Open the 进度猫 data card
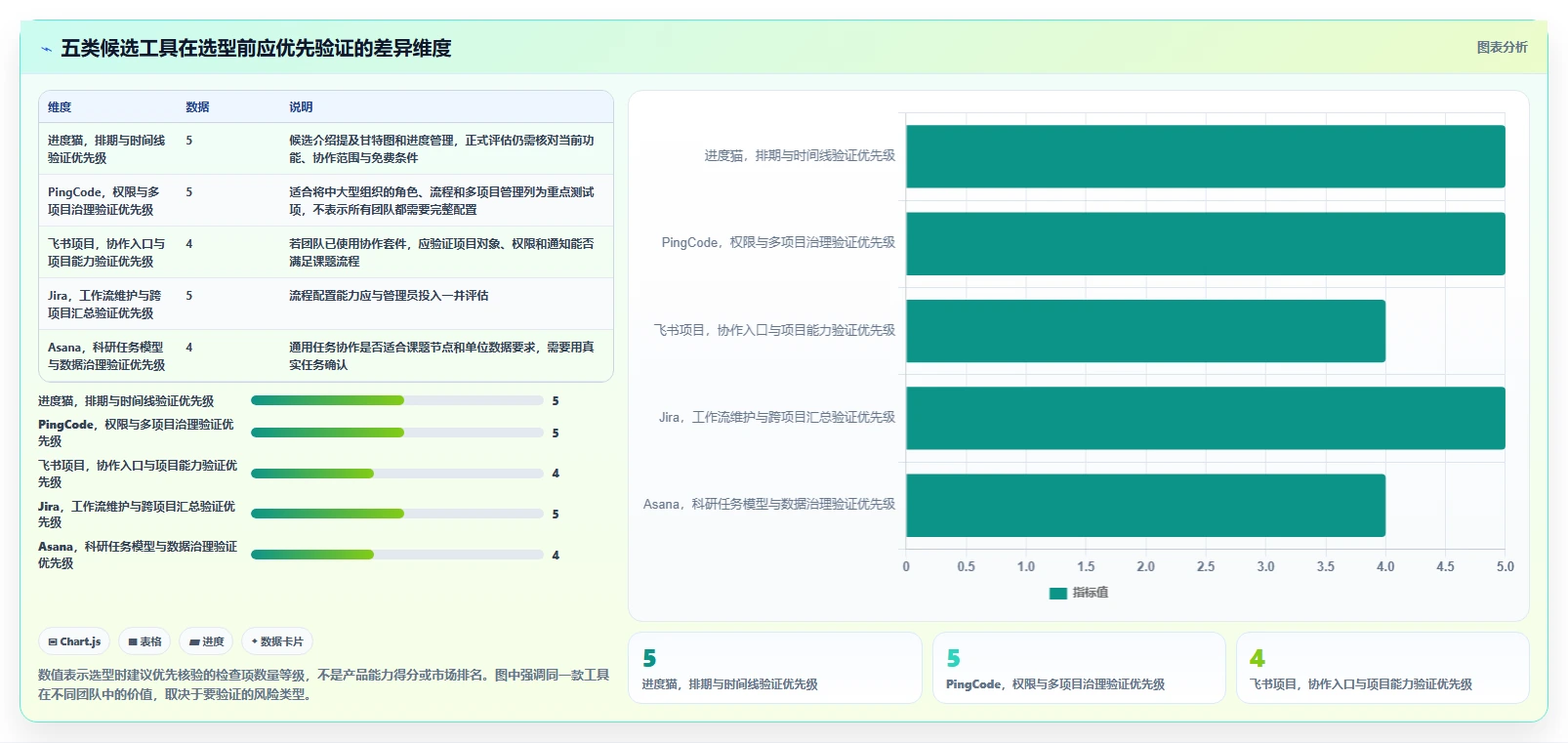Screen dimensions: 1568x743 coord(775,668)
